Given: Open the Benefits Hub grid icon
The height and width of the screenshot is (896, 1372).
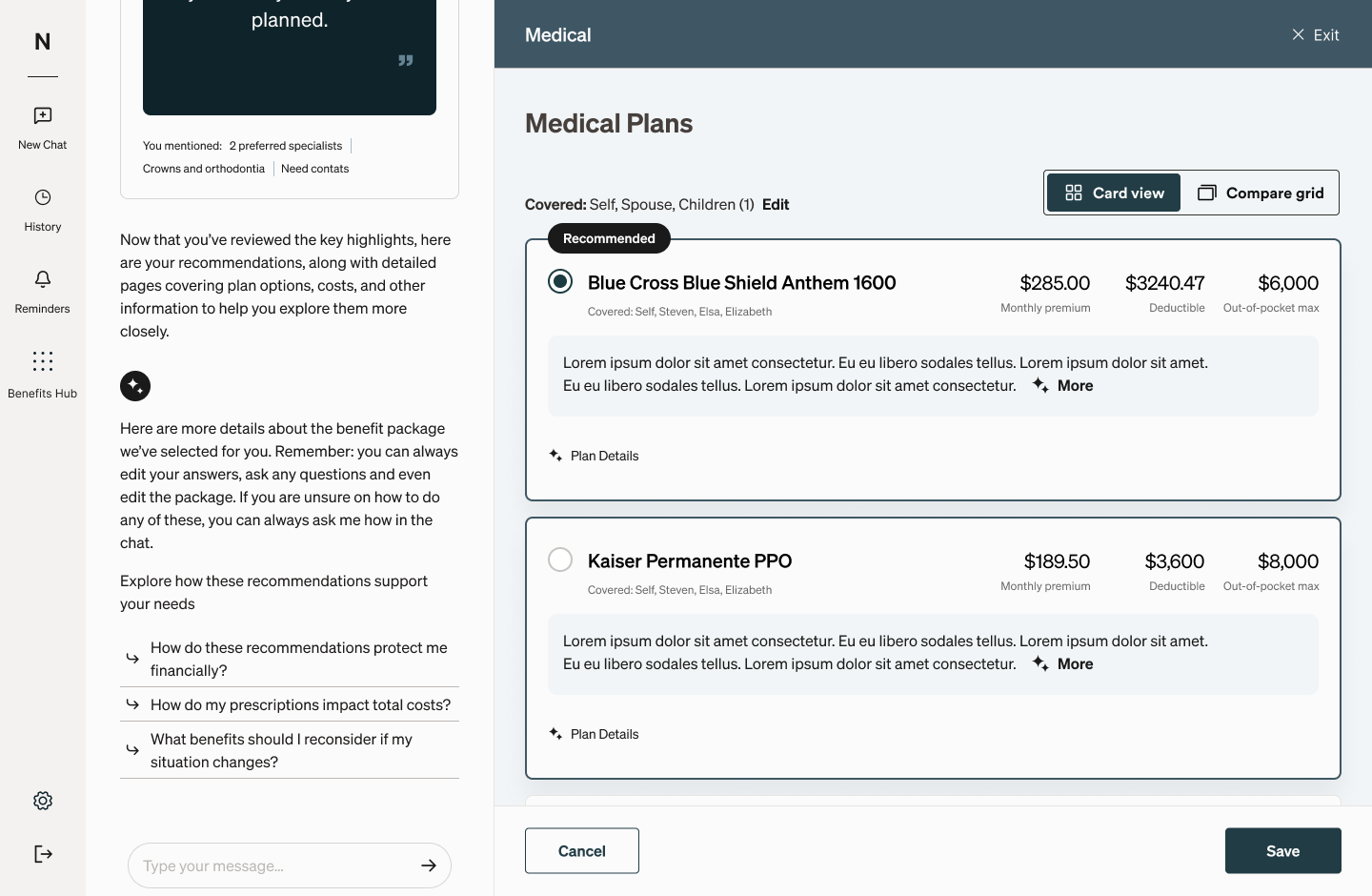Looking at the screenshot, I should coord(43,361).
